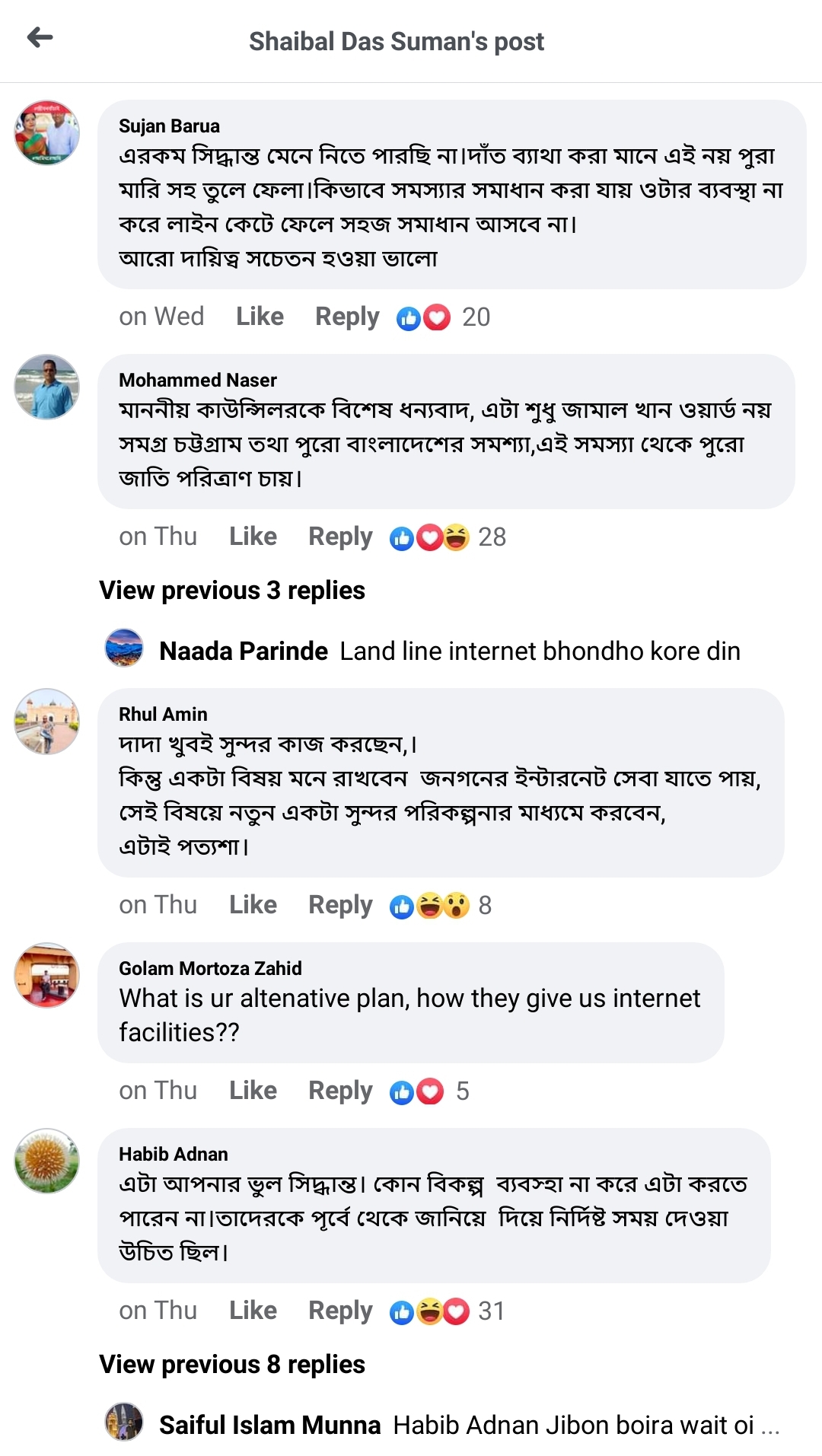Expand View previous 3 replies
The height and width of the screenshot is (1456, 822).
pos(232,591)
